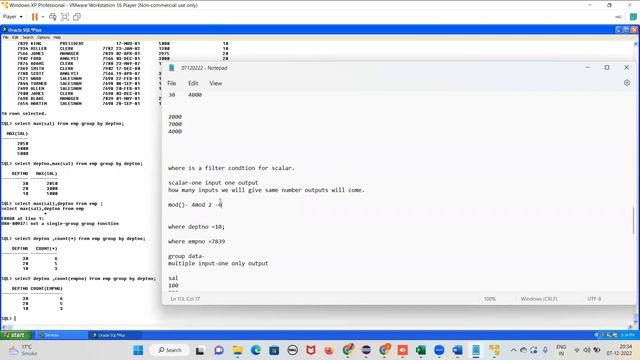Click the line 'where empno =7839' in Notepad

point(196,241)
